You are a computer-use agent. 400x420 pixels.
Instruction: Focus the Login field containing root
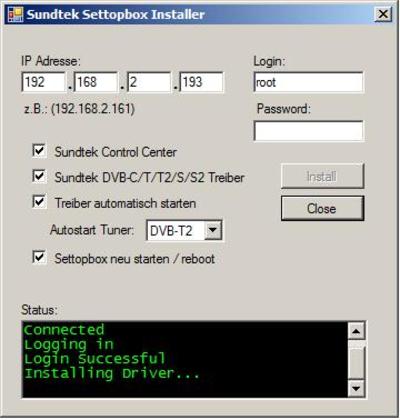point(308,82)
